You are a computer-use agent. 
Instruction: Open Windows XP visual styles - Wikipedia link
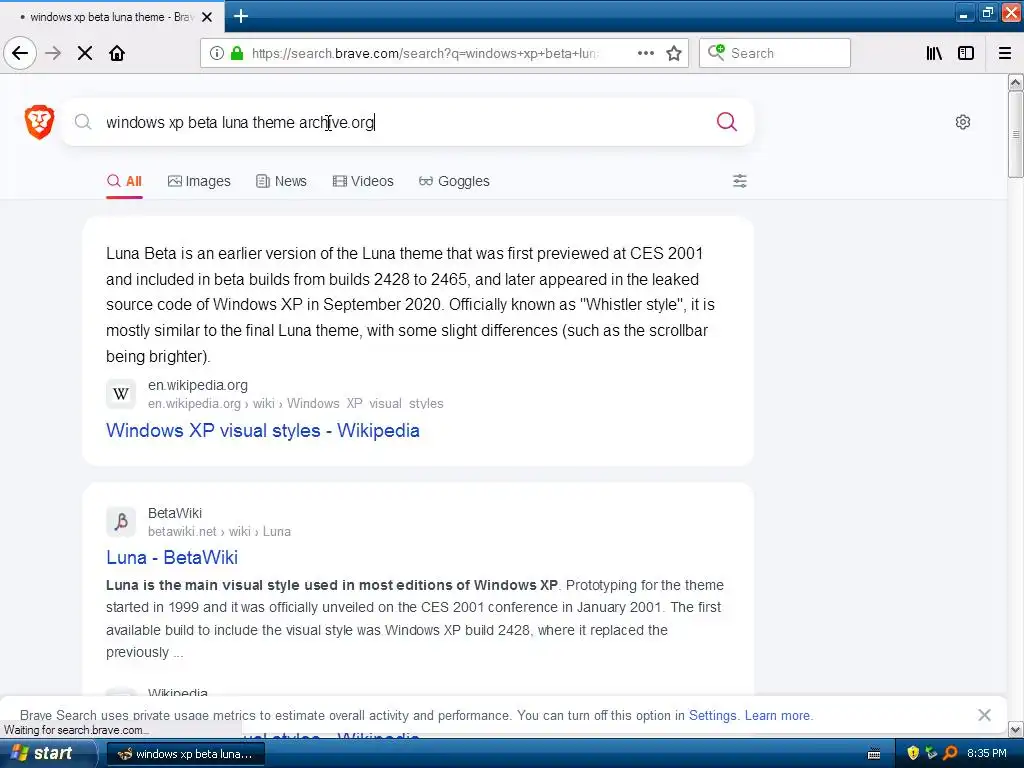[263, 430]
